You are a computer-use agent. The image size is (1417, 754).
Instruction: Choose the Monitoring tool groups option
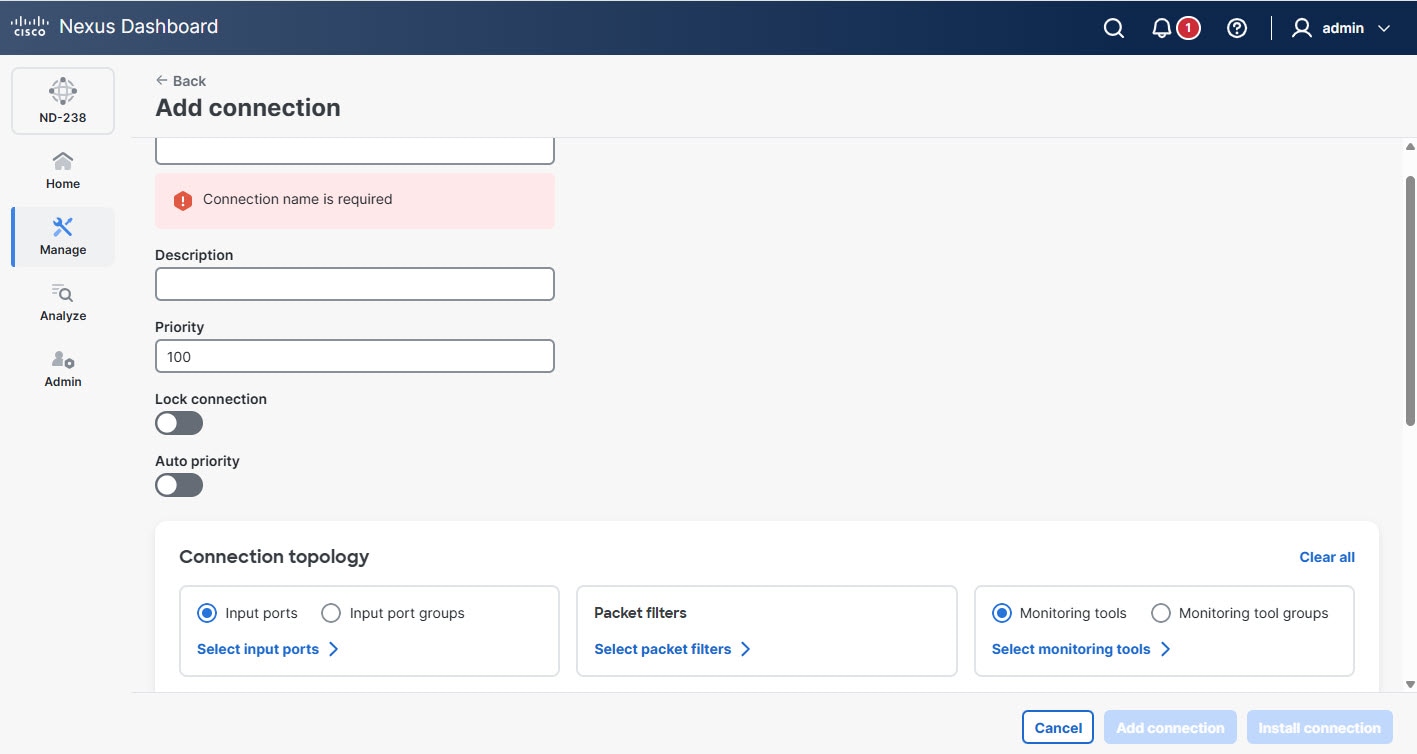1160,612
